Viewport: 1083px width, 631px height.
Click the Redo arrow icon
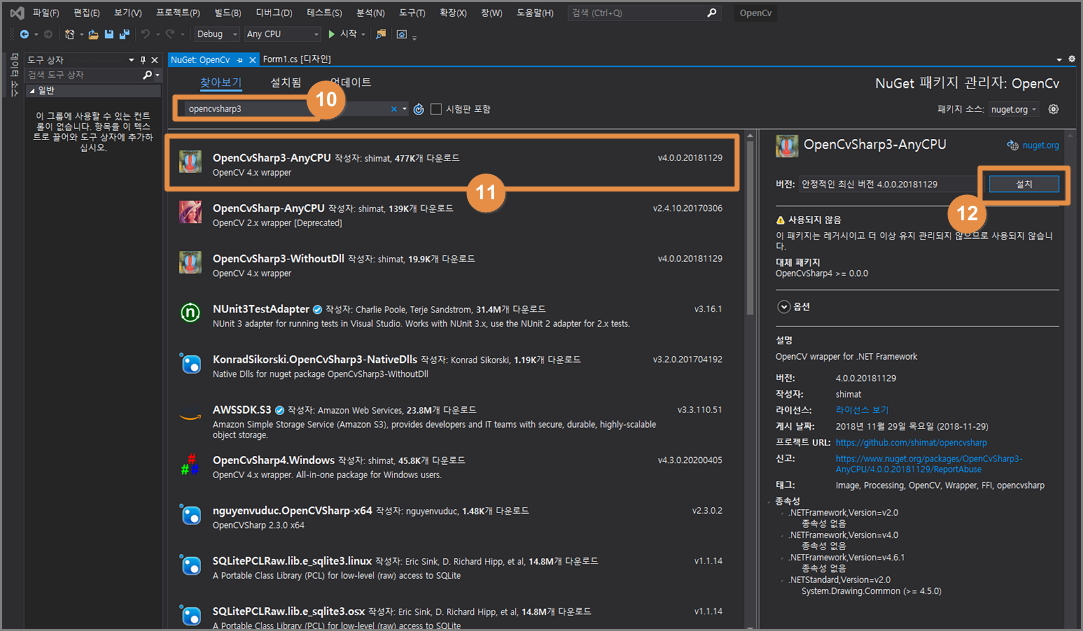(170, 34)
